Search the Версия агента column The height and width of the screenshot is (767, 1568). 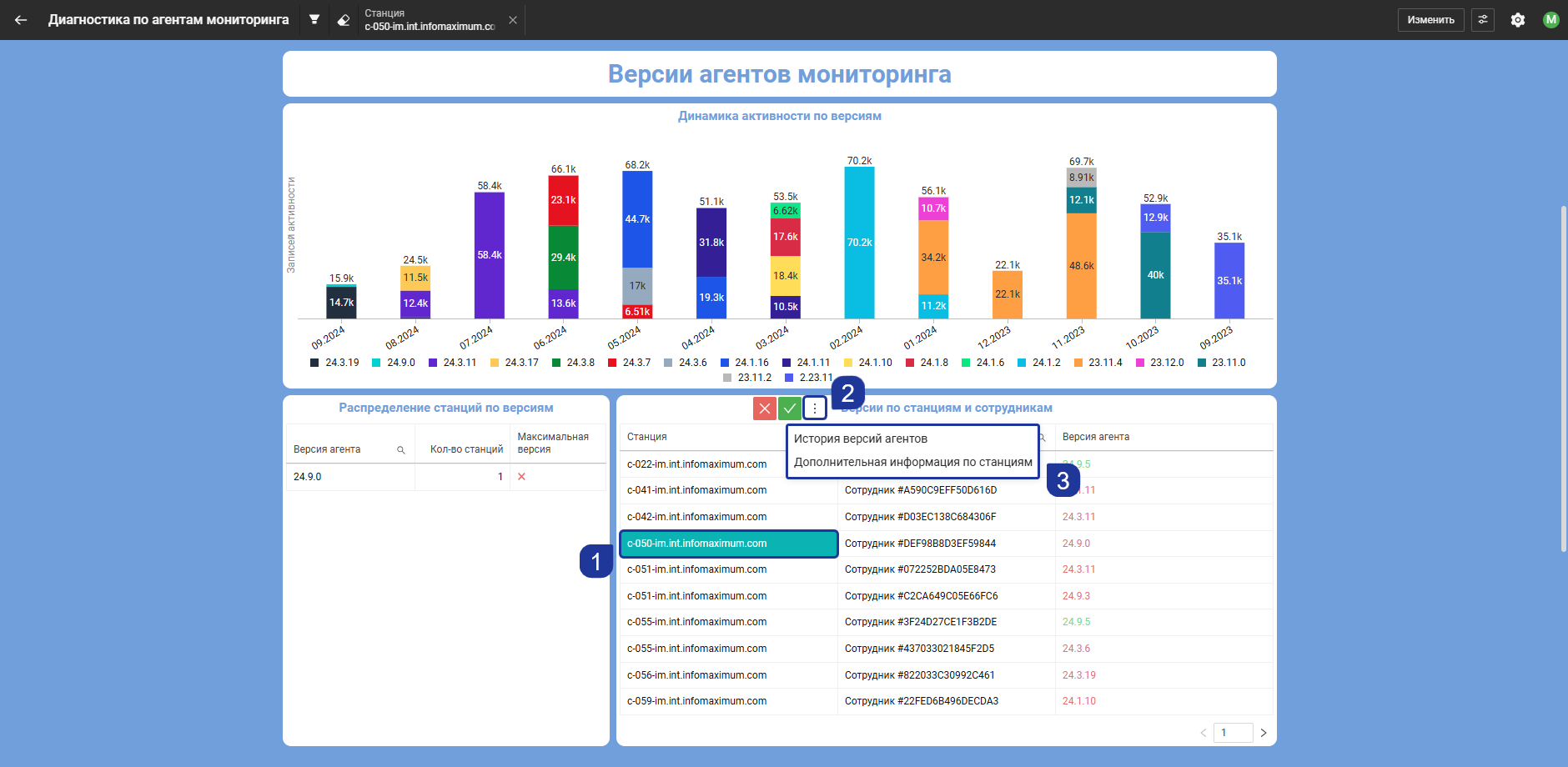(400, 450)
